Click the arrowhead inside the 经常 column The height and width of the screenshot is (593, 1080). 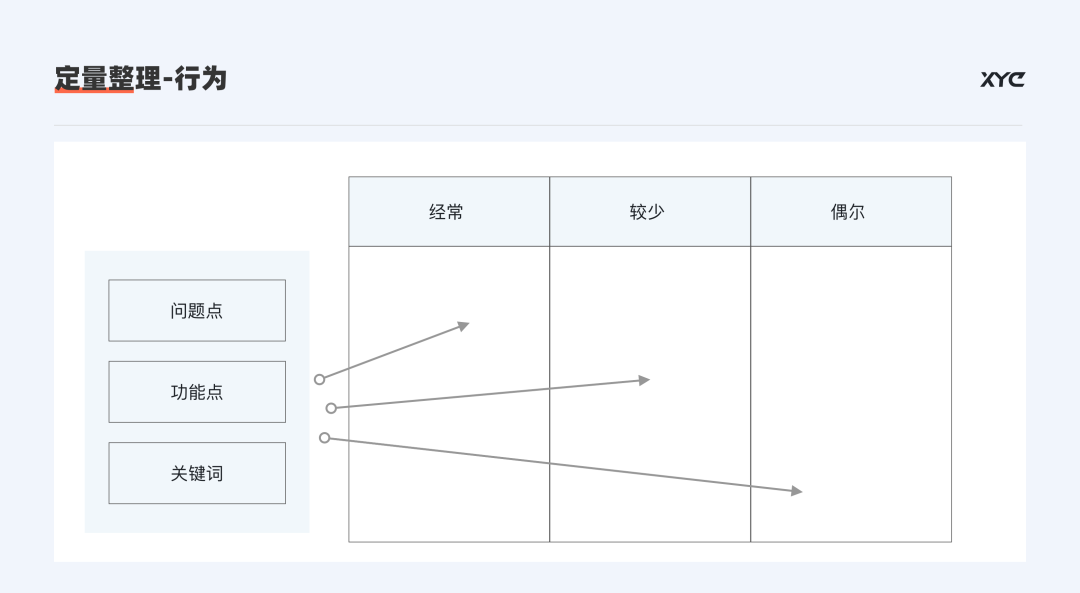click(463, 325)
